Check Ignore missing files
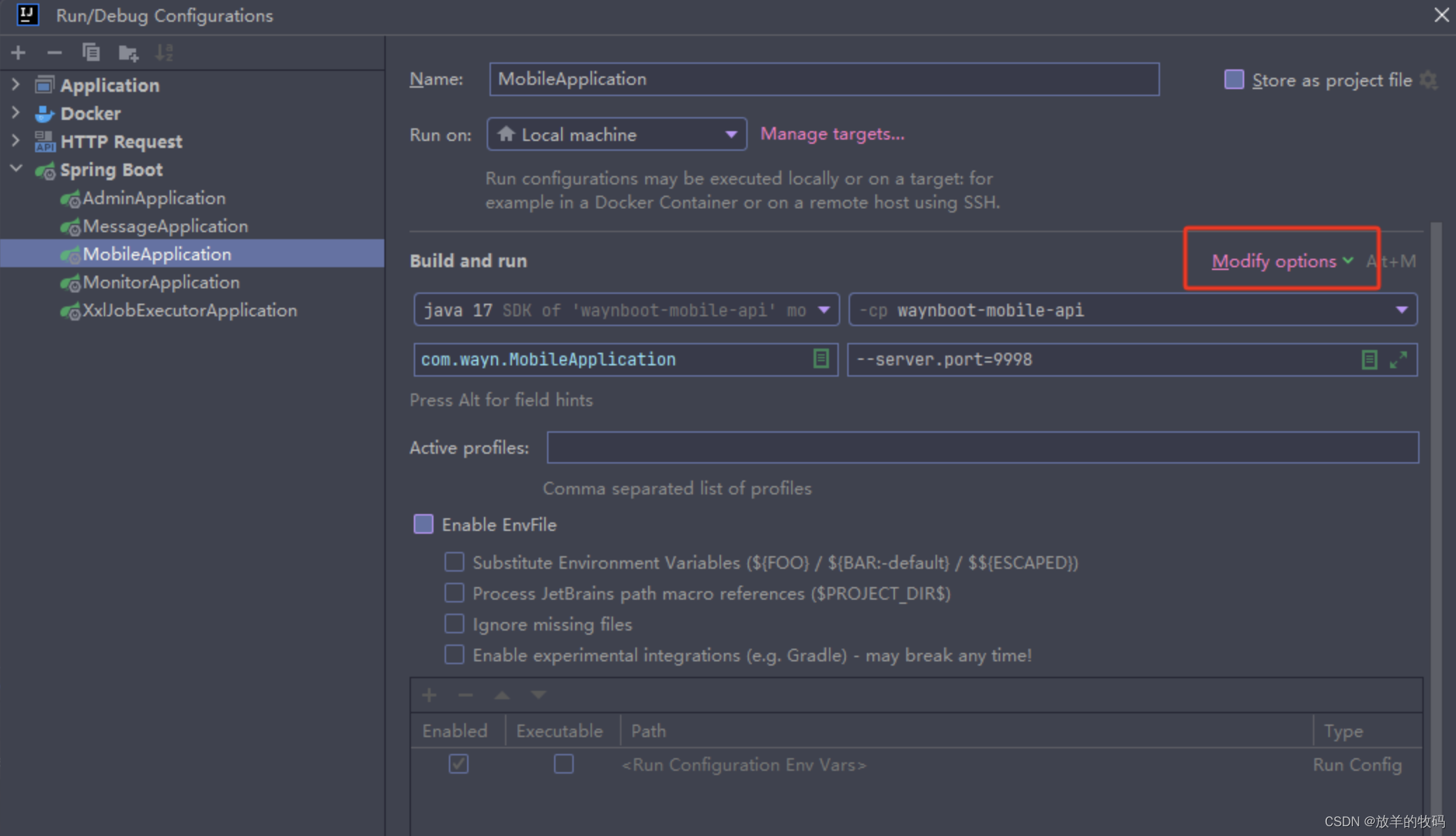 click(454, 623)
